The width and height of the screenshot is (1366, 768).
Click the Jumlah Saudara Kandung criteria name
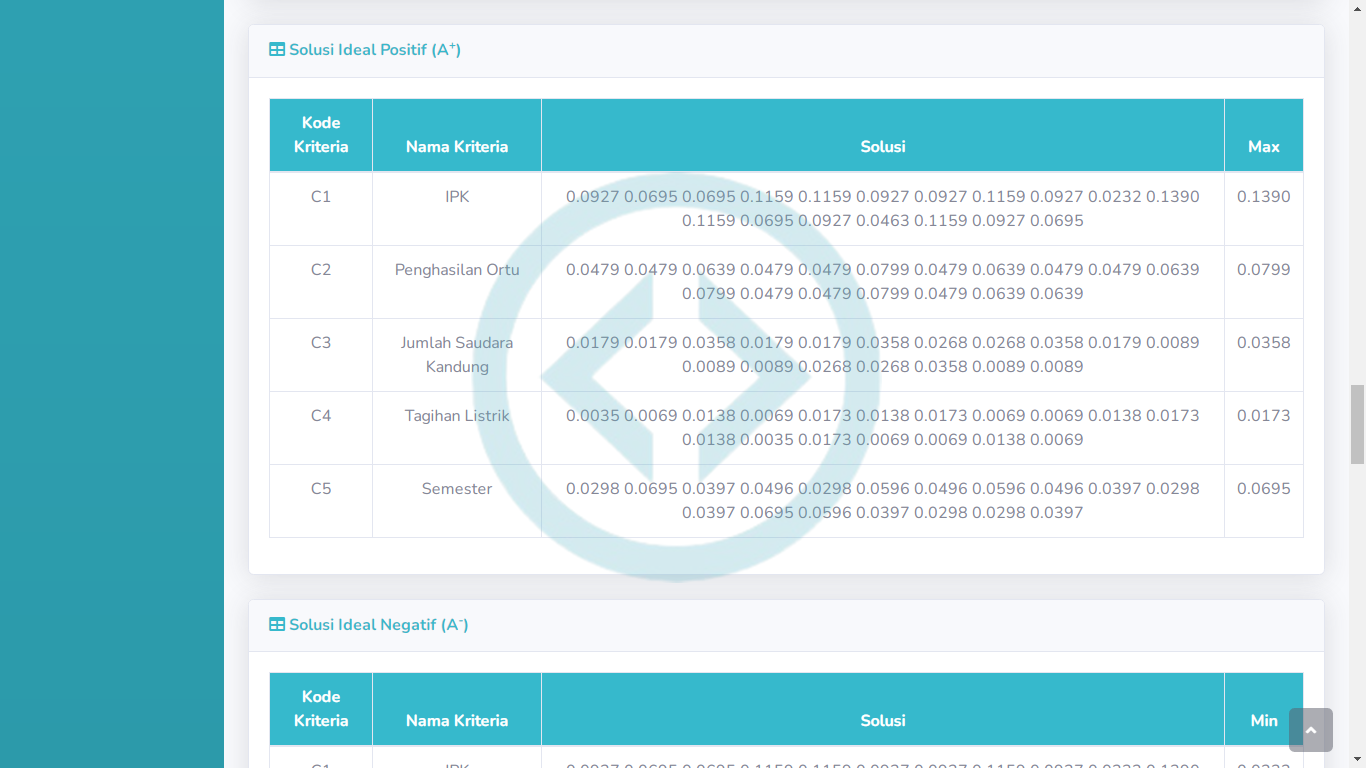point(457,354)
